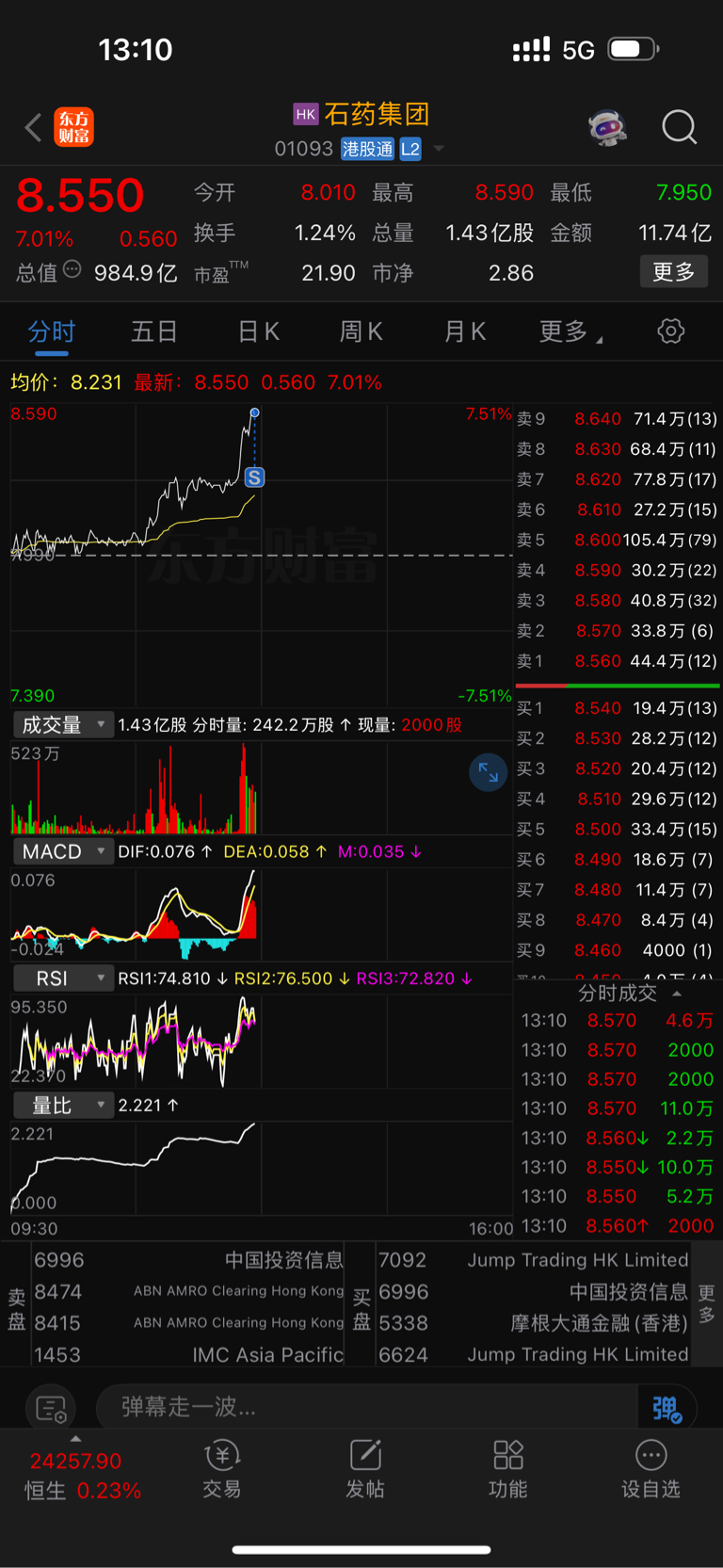Tap the buy/sell ratio color bar
This screenshot has height=1568, width=723.
pos(618,686)
